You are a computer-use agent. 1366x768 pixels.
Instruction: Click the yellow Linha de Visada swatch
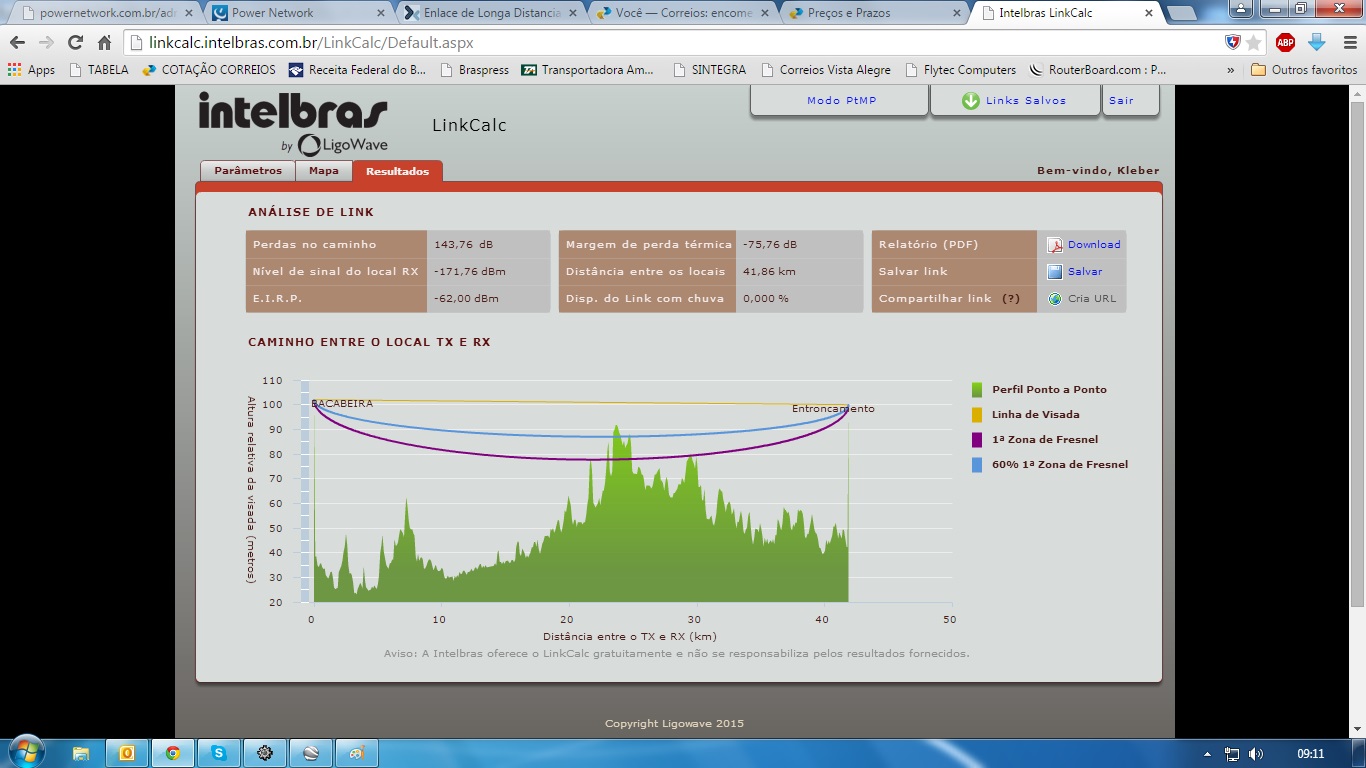click(x=977, y=415)
